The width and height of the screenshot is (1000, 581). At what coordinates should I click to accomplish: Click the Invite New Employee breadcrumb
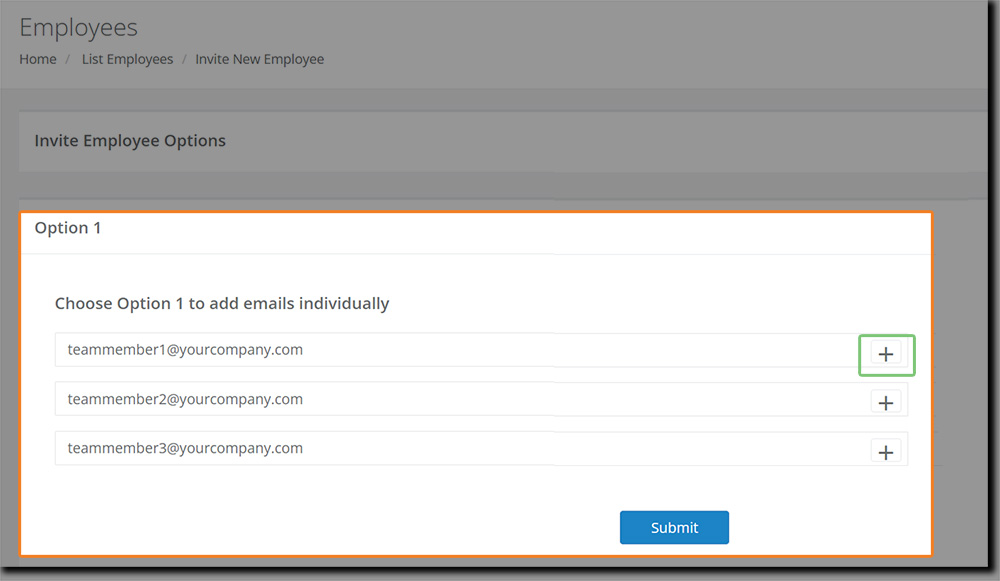259,59
